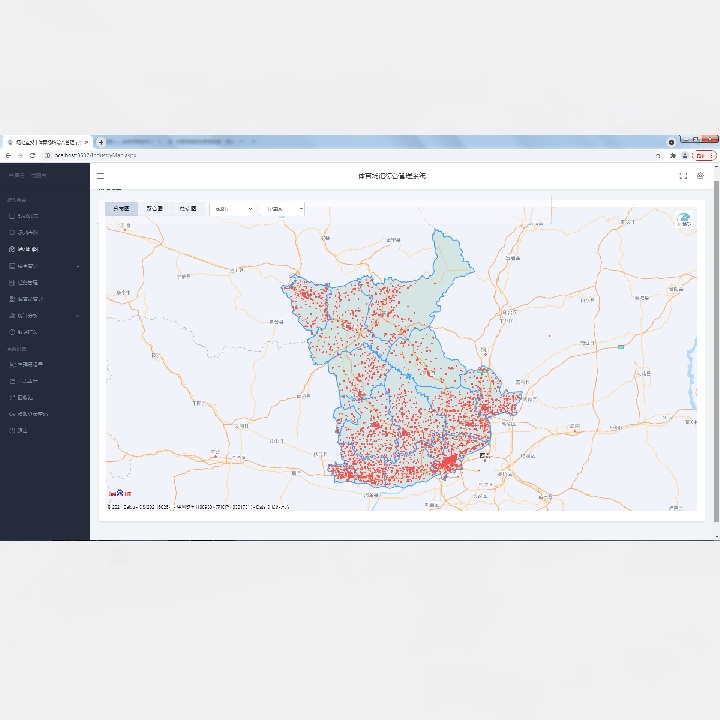Click the blue map-type control on the map

(x=684, y=219)
